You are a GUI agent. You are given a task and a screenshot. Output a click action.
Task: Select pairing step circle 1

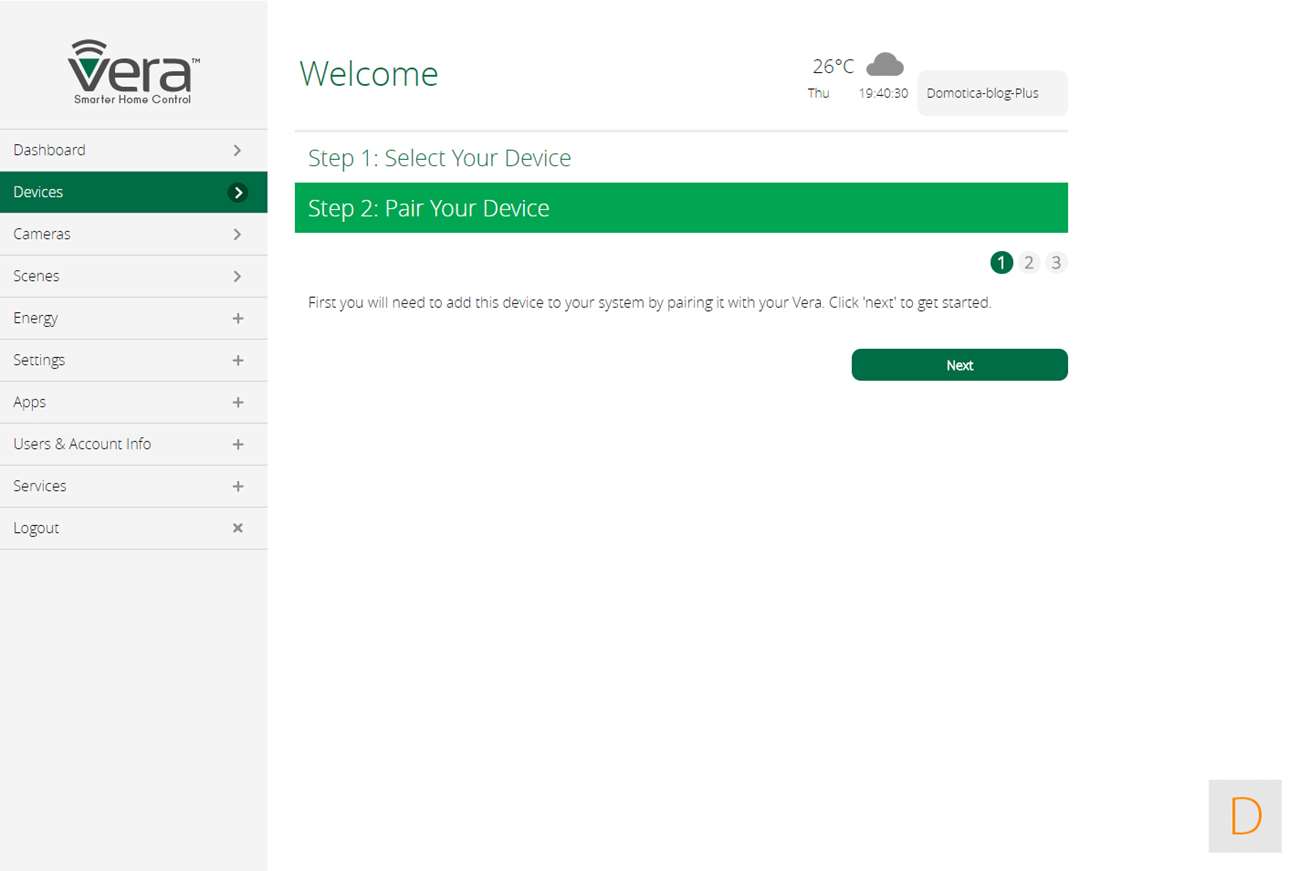pos(1001,263)
